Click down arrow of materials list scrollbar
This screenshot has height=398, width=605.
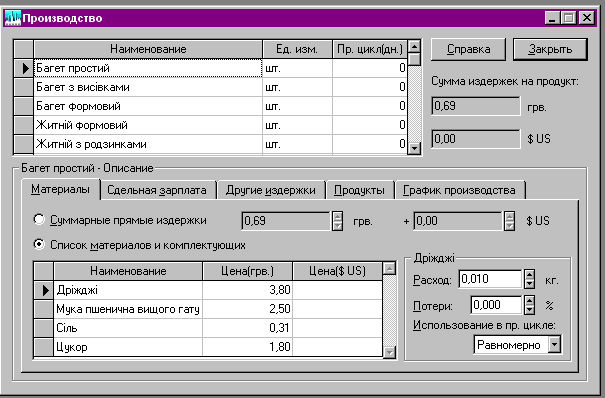pos(390,352)
